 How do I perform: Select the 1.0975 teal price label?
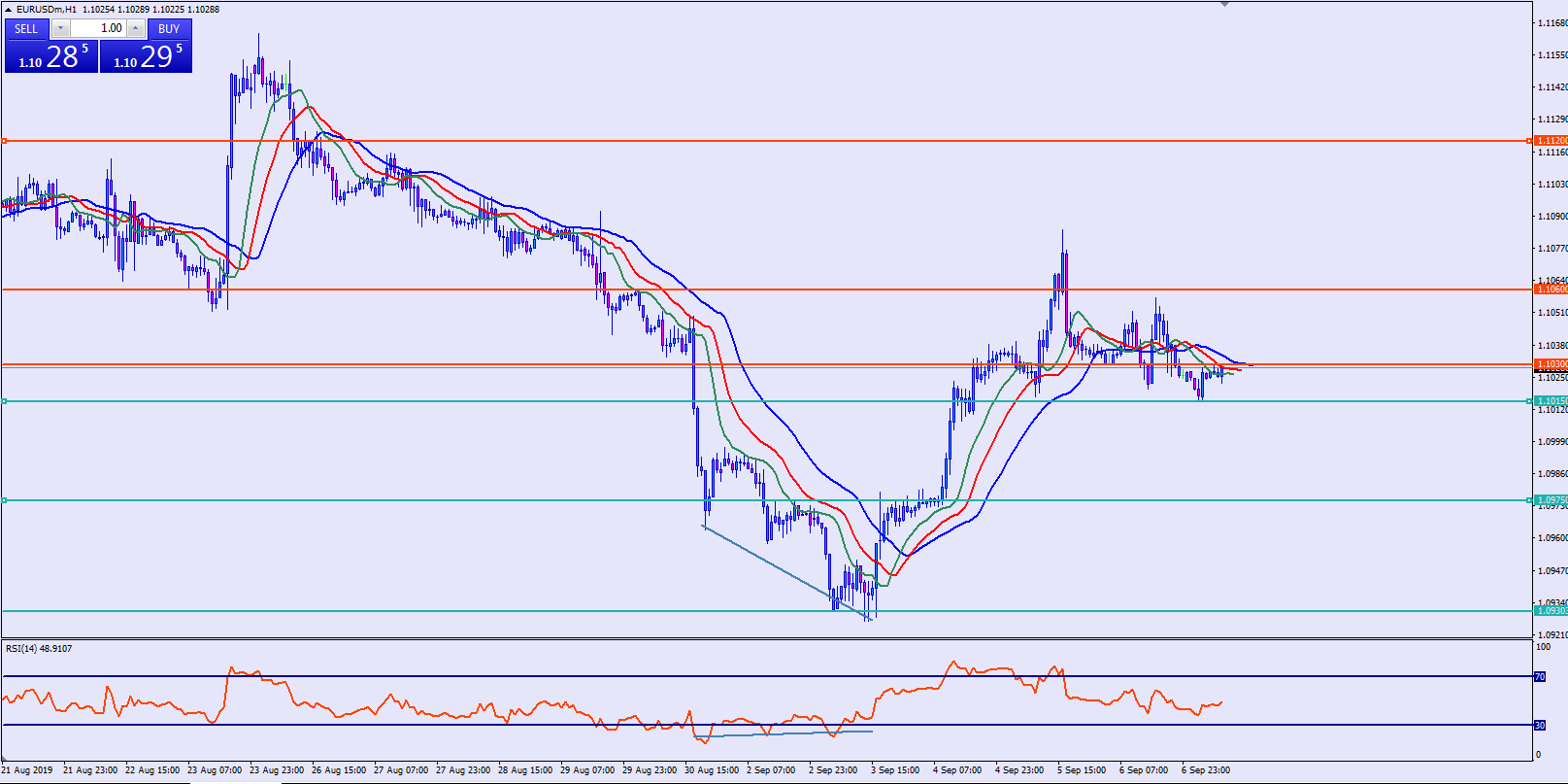pyautogui.click(x=1551, y=500)
